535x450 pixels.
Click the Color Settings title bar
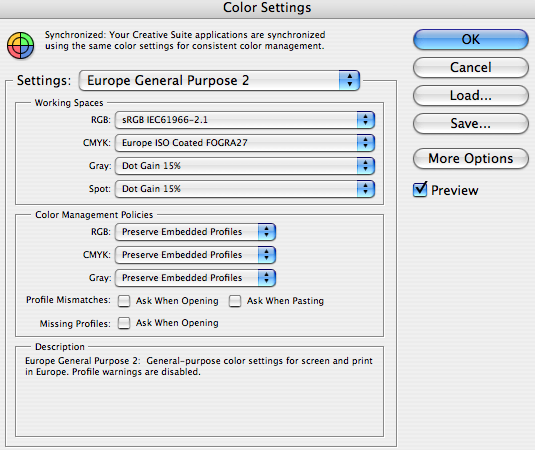(268, 8)
